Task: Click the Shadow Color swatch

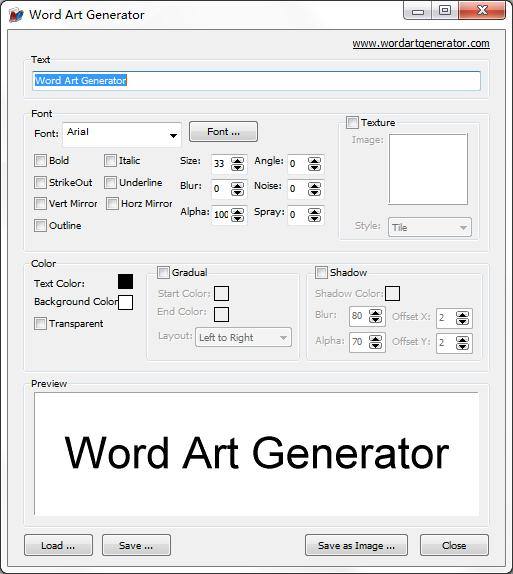Action: 393,294
